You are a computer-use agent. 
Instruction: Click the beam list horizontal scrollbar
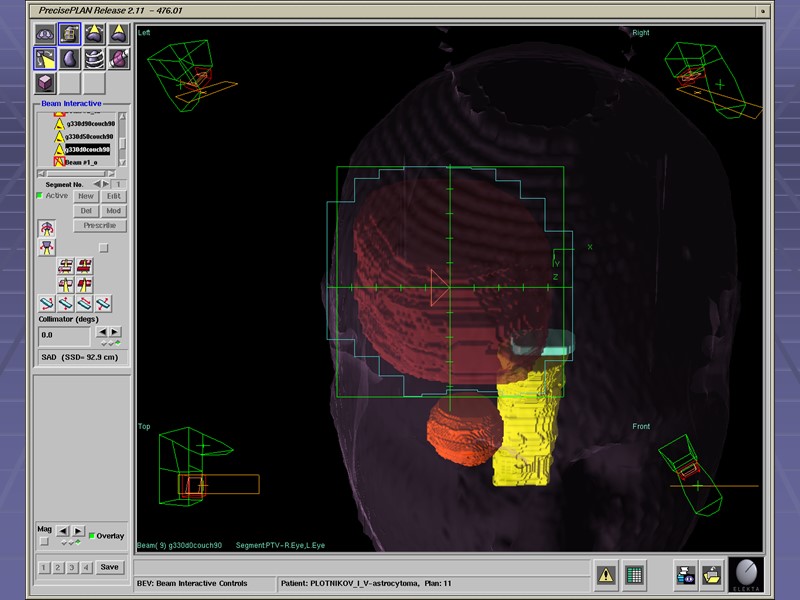click(76, 174)
